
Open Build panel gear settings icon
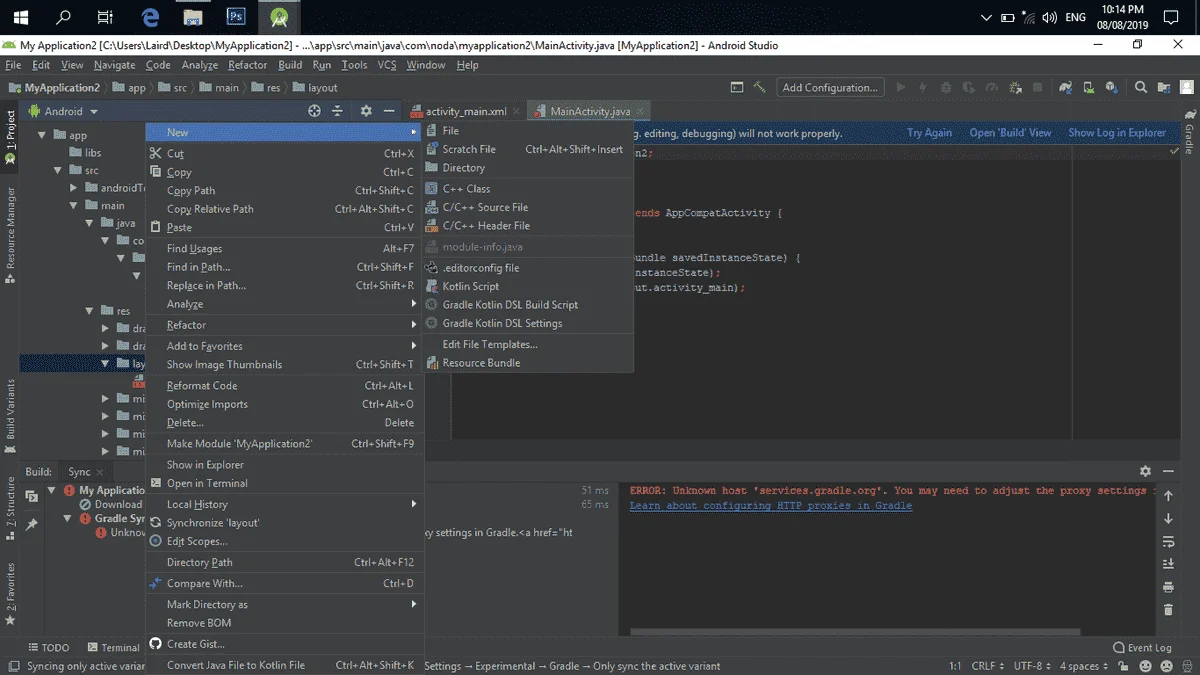tap(1145, 471)
